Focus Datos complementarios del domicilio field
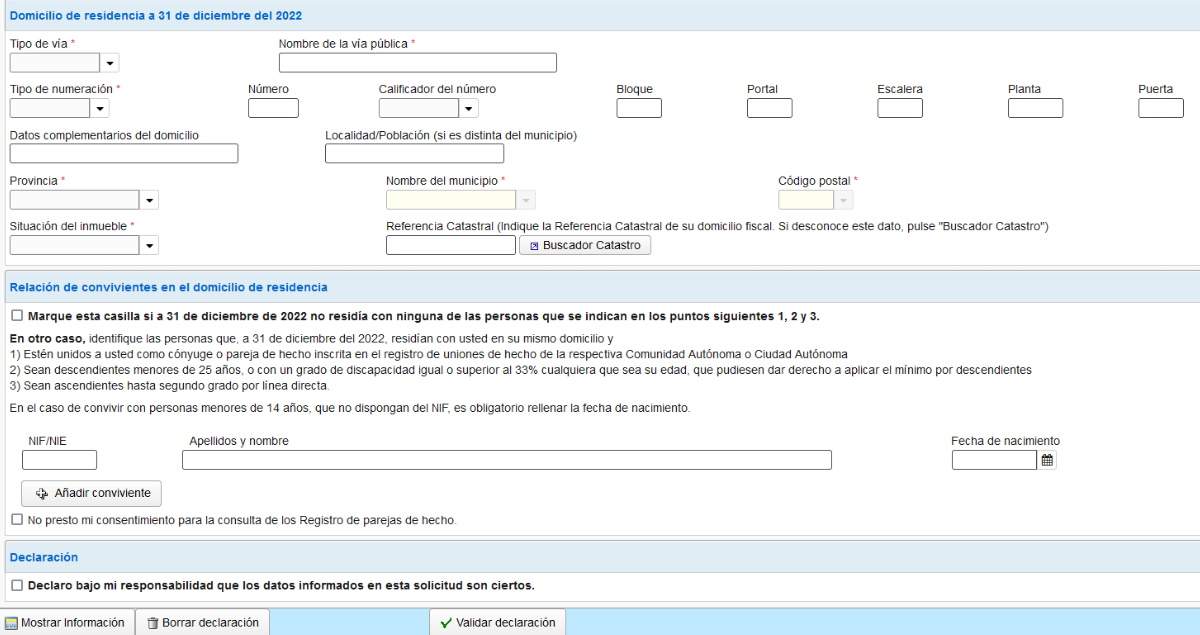 coord(124,153)
